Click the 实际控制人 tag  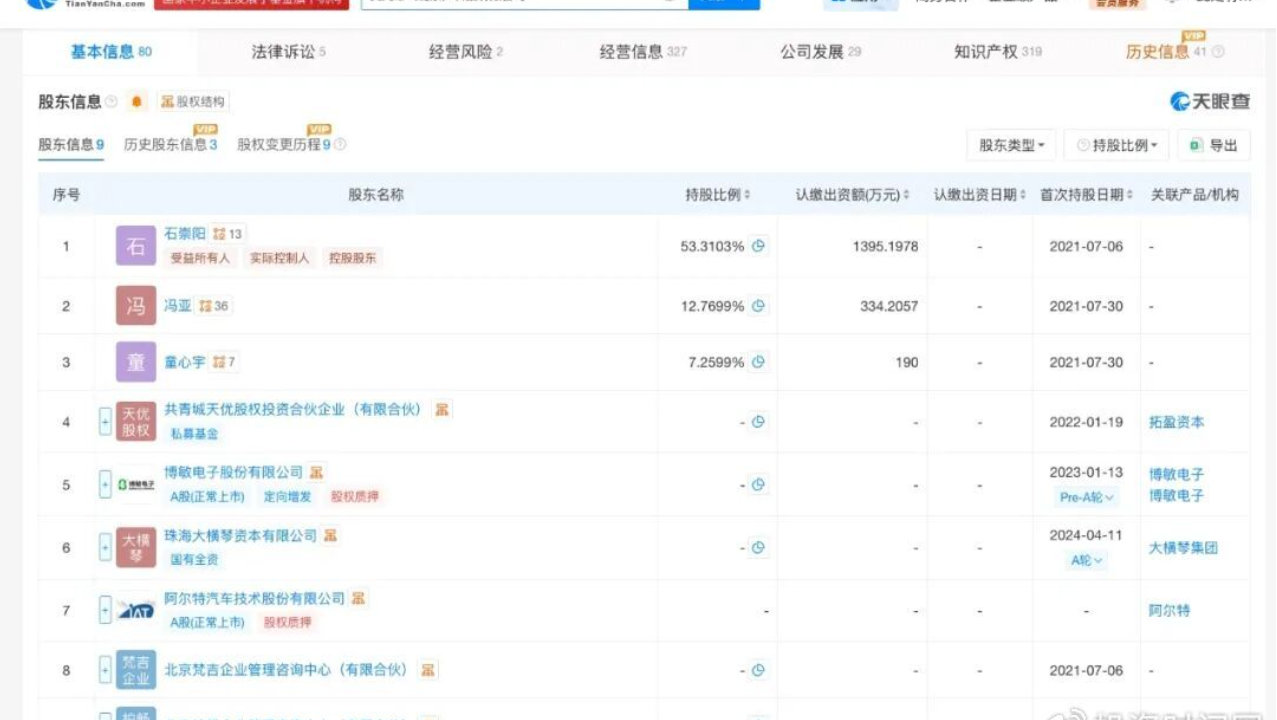279,258
